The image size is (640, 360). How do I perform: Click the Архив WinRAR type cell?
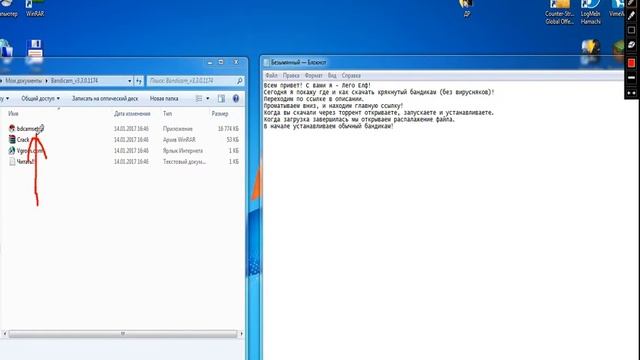click(179, 140)
